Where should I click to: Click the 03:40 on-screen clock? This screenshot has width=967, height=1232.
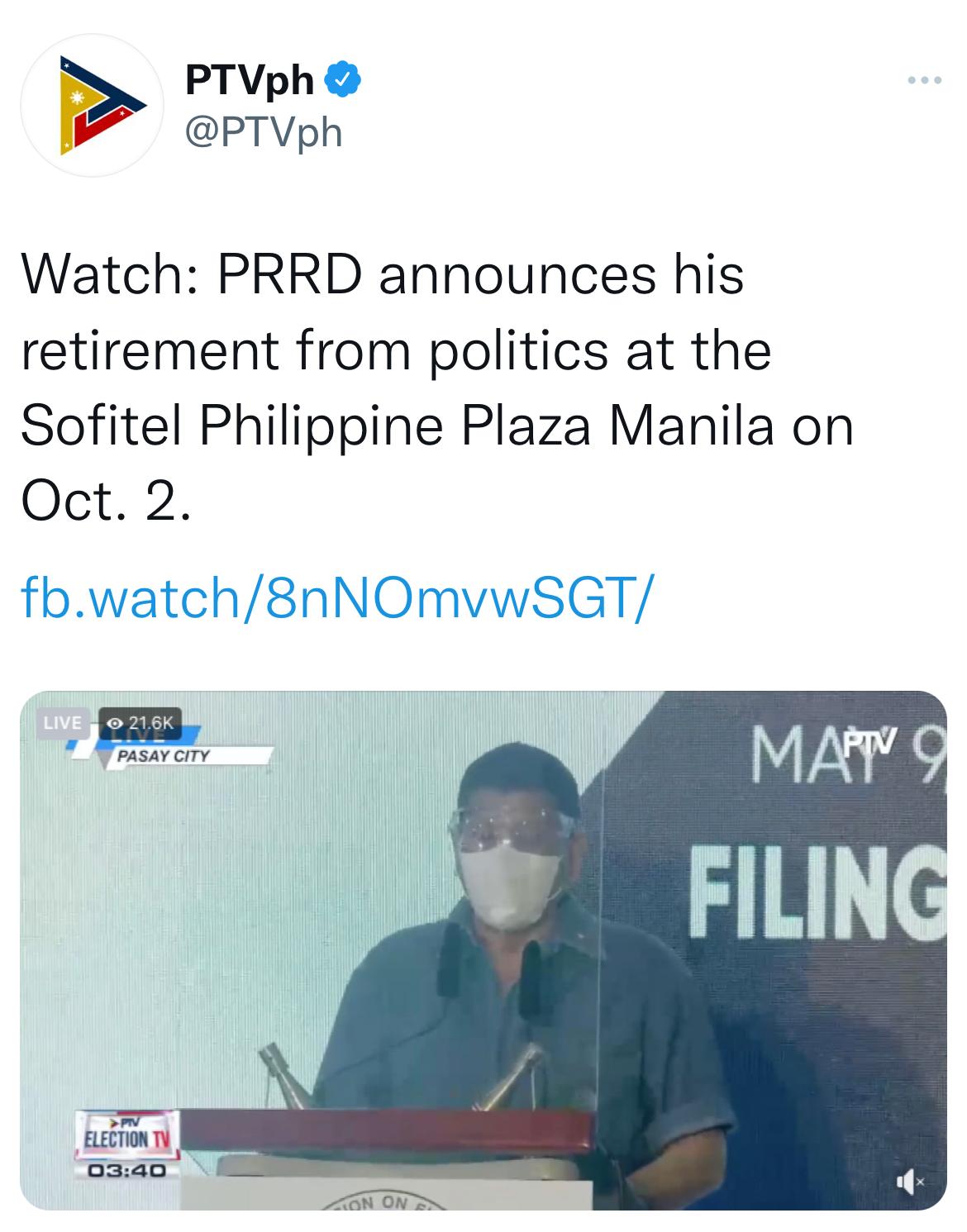tap(127, 1170)
